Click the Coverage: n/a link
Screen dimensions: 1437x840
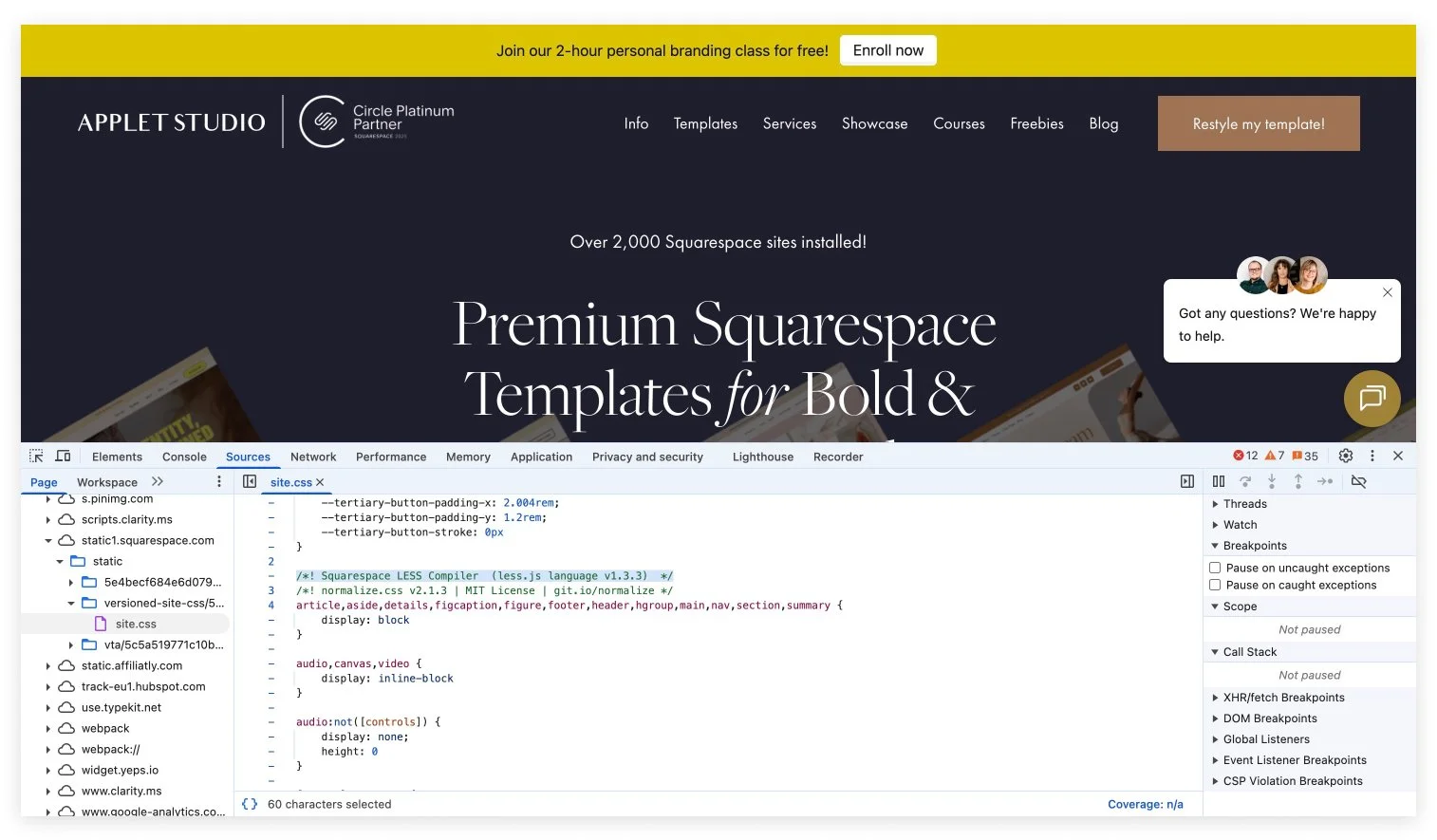tap(1146, 803)
